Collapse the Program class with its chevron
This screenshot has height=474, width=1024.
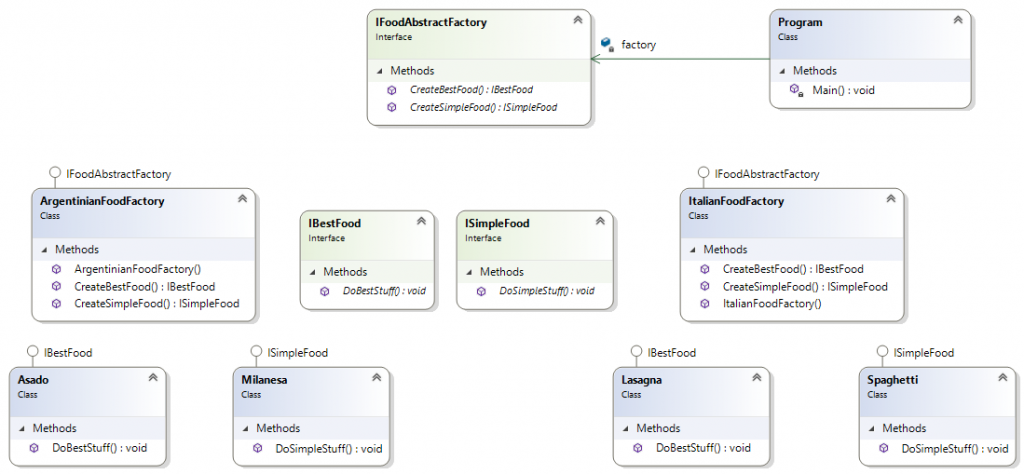pyautogui.click(x=958, y=20)
